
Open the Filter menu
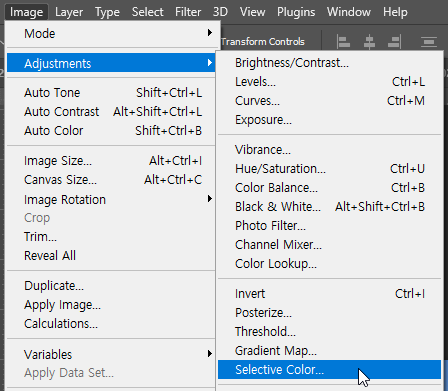(188, 12)
